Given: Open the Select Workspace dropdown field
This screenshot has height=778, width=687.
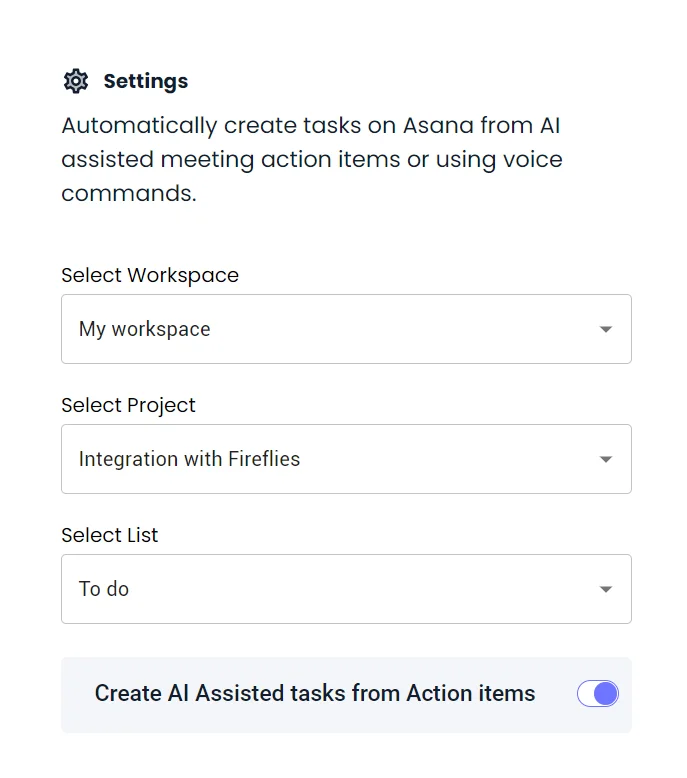Looking at the screenshot, I should pyautogui.click(x=346, y=329).
